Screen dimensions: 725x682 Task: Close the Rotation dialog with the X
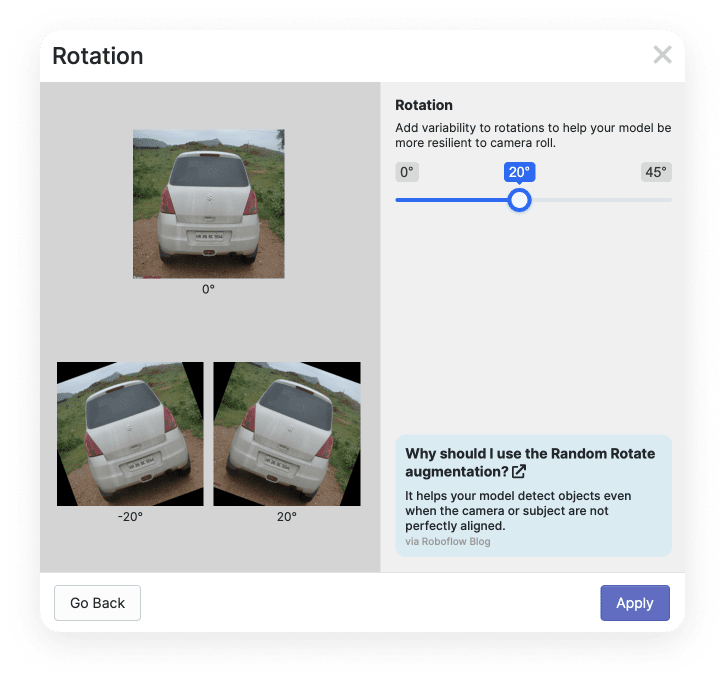pos(662,55)
